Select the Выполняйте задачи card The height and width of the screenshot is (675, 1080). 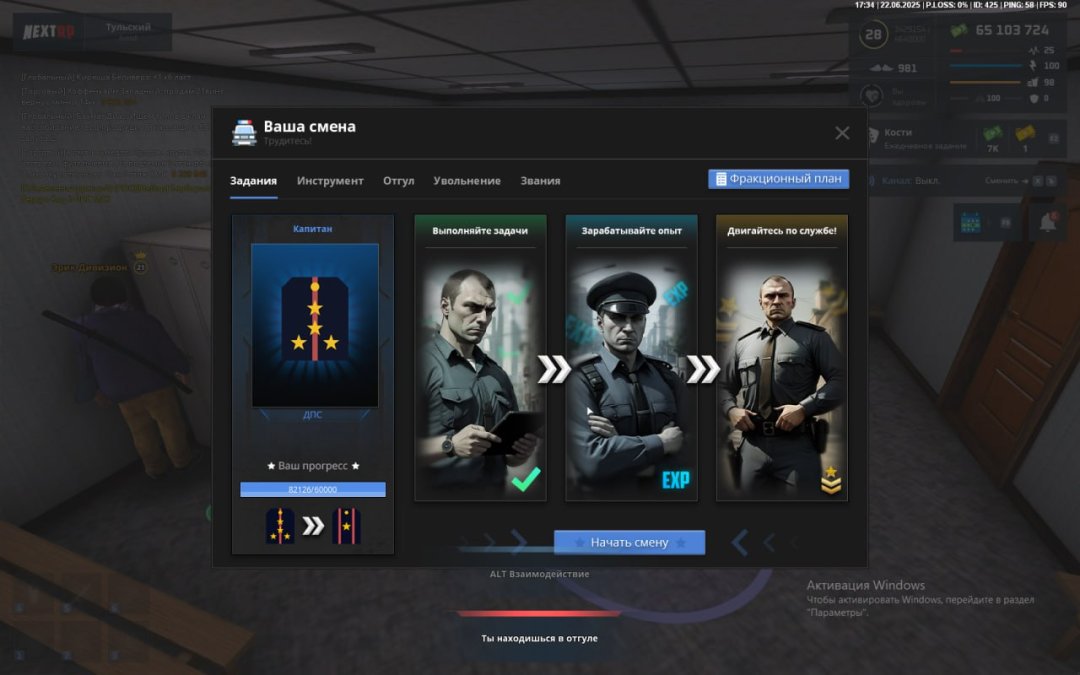480,357
